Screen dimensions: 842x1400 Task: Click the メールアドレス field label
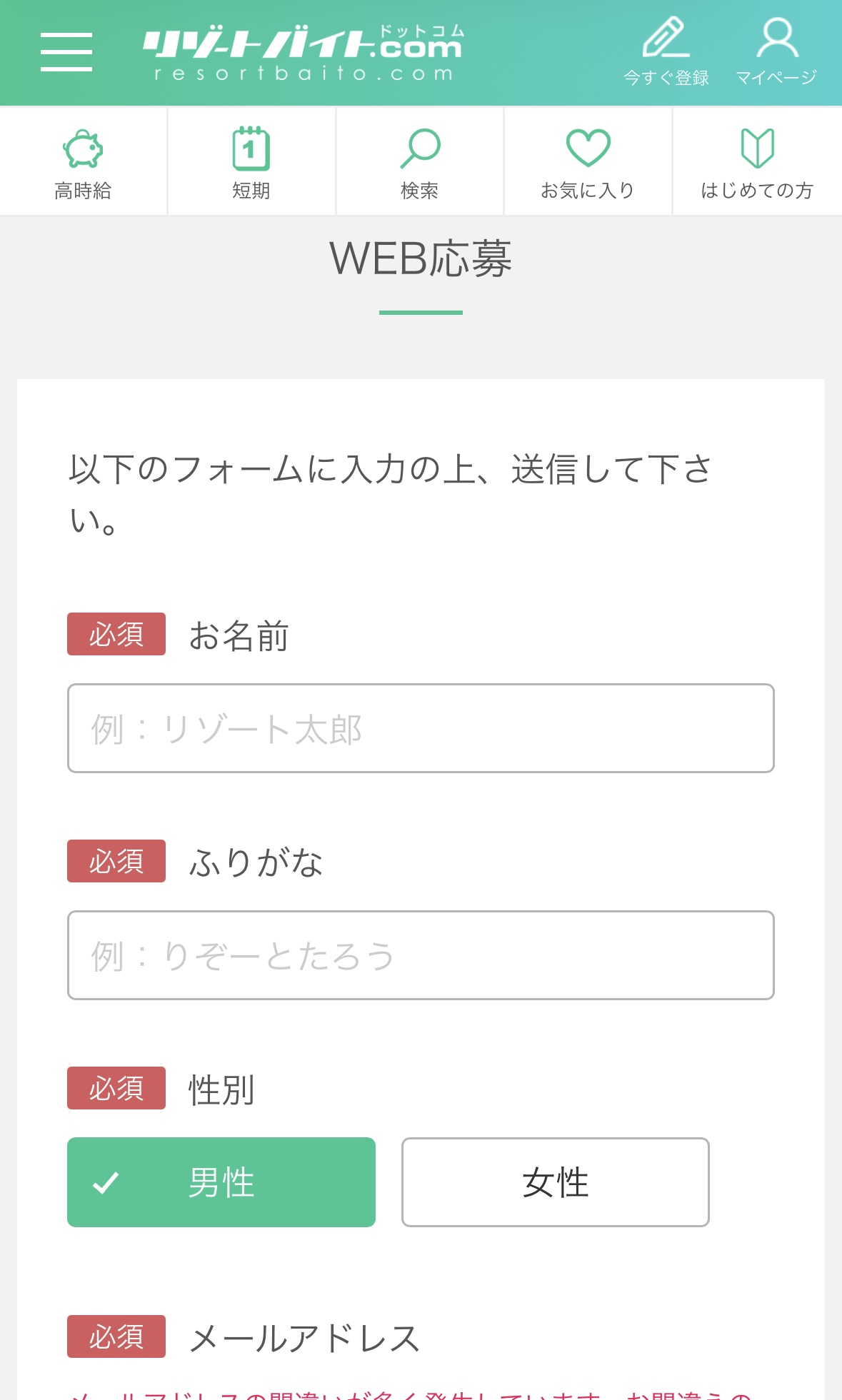(305, 1338)
